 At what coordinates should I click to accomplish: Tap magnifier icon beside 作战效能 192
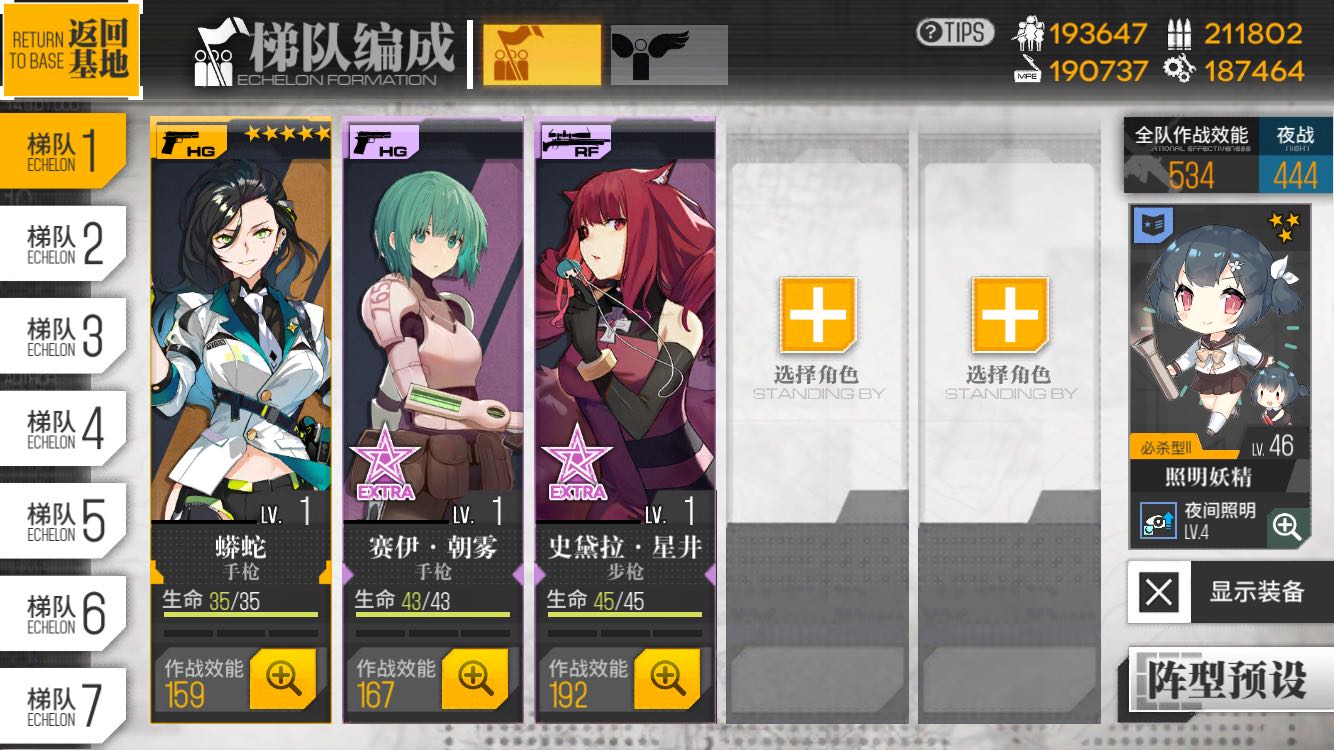(x=667, y=678)
